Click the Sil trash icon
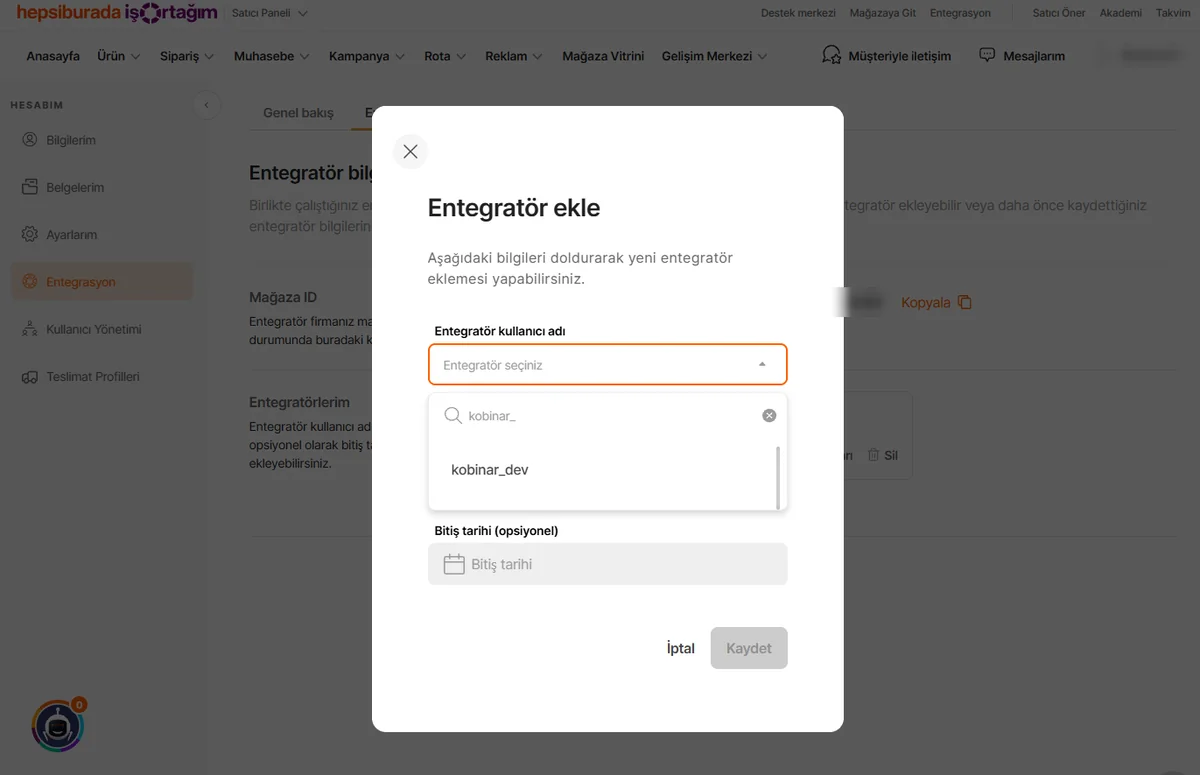 coord(873,455)
